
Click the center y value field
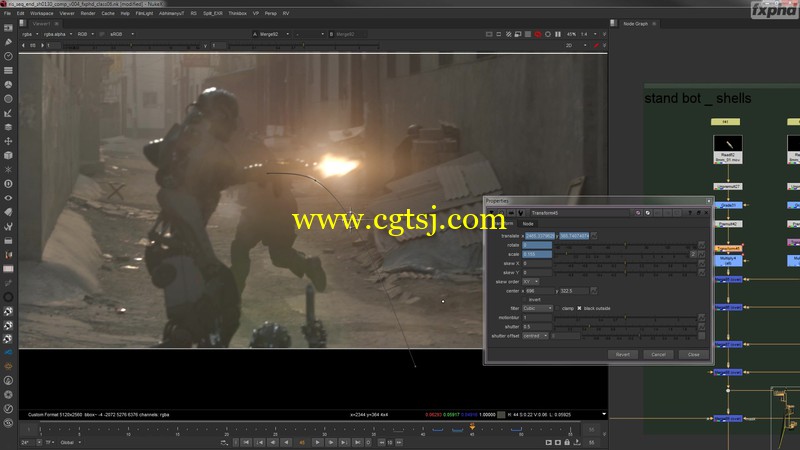pyautogui.click(x=574, y=291)
